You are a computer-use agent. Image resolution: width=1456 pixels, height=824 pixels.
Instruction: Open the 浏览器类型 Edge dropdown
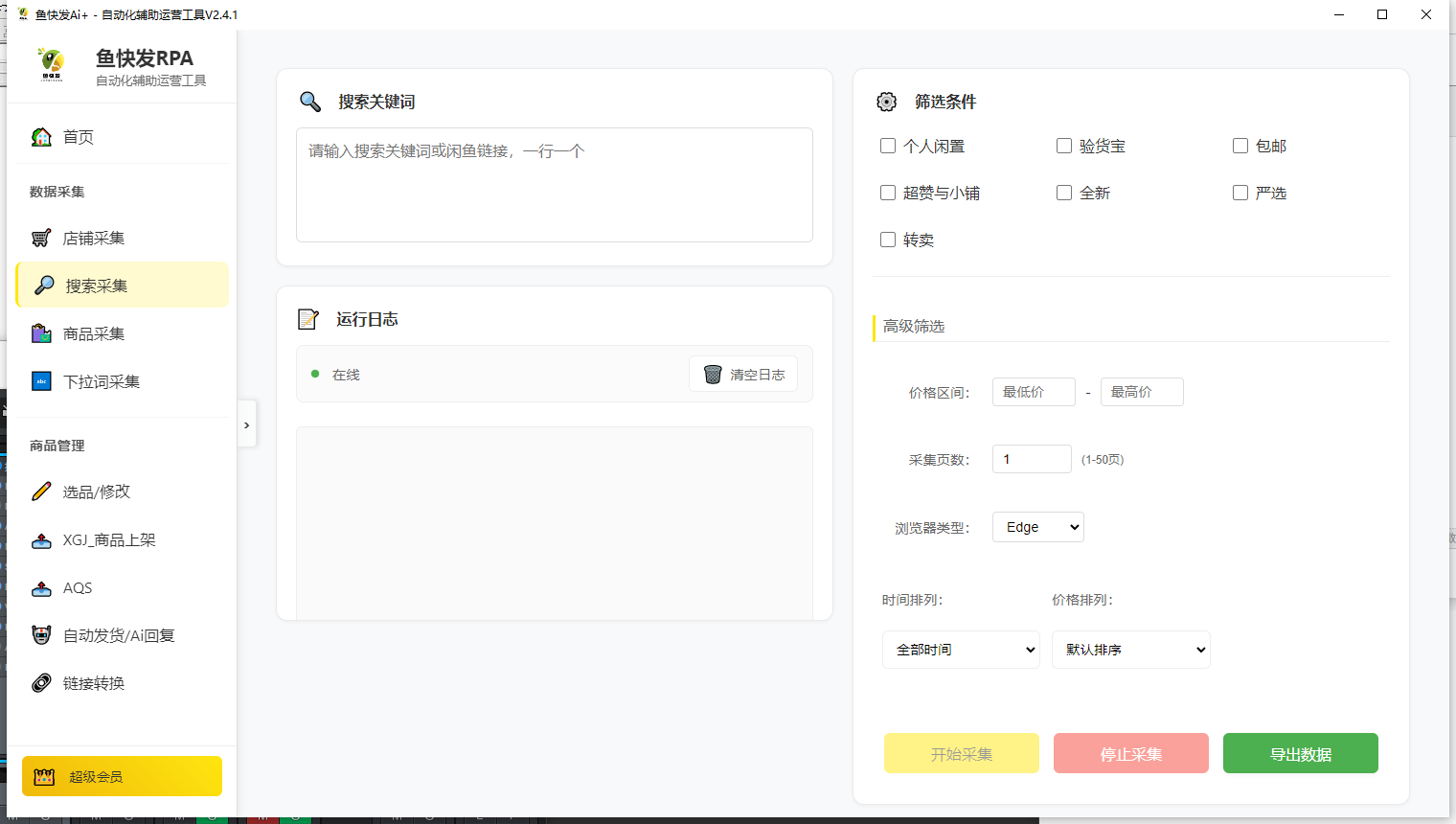pos(1037,527)
